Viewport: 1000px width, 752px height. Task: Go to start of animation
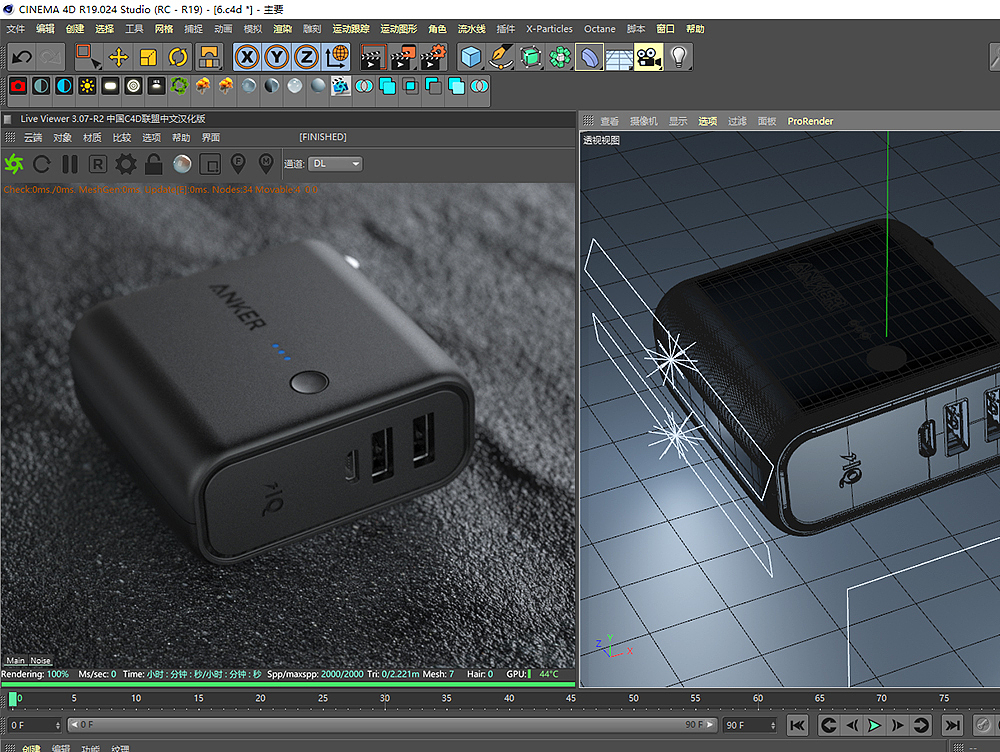[x=797, y=725]
